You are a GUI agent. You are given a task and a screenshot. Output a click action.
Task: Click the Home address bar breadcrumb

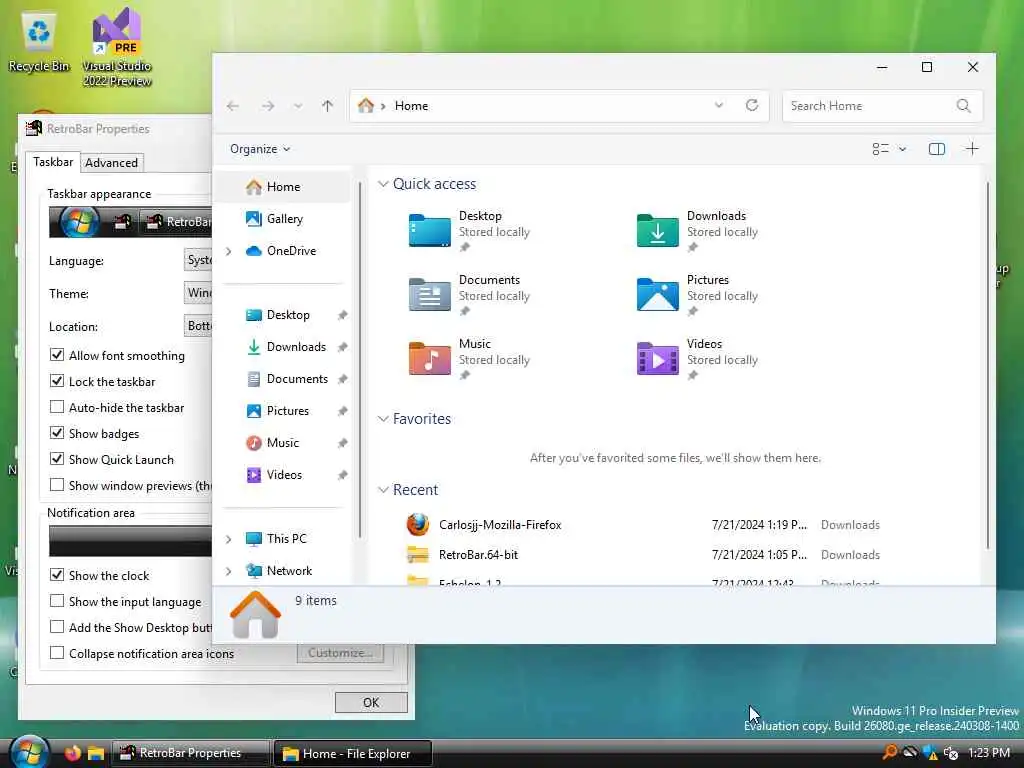(x=411, y=106)
